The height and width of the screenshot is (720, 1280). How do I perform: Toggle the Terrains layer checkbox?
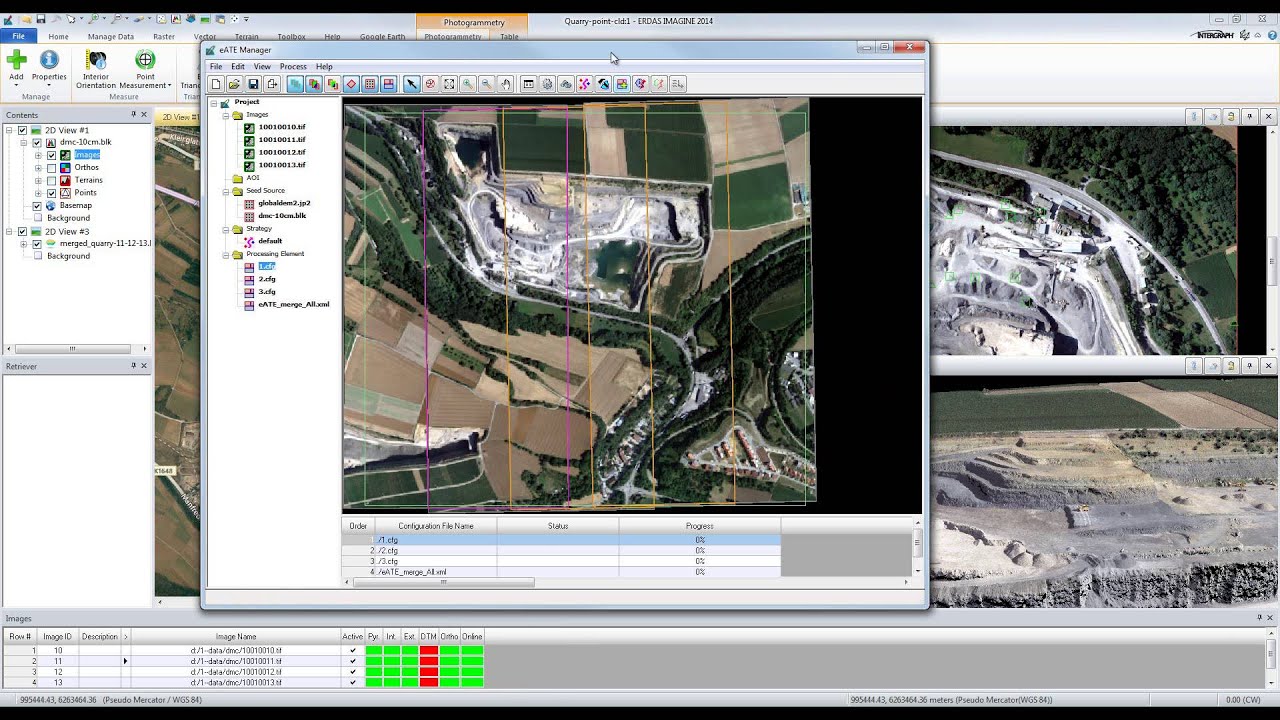coord(52,180)
